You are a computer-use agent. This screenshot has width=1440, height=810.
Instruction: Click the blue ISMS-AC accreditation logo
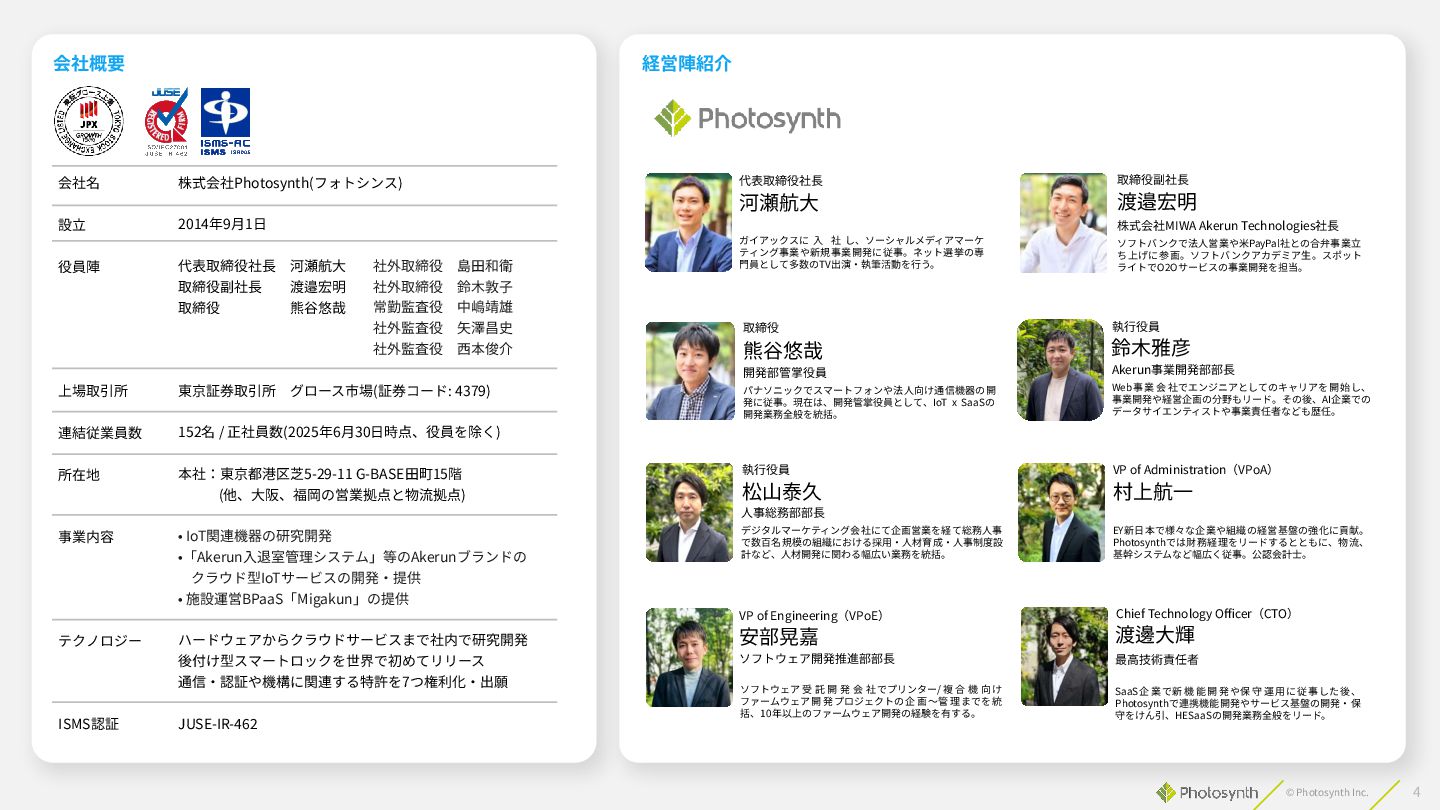[225, 122]
